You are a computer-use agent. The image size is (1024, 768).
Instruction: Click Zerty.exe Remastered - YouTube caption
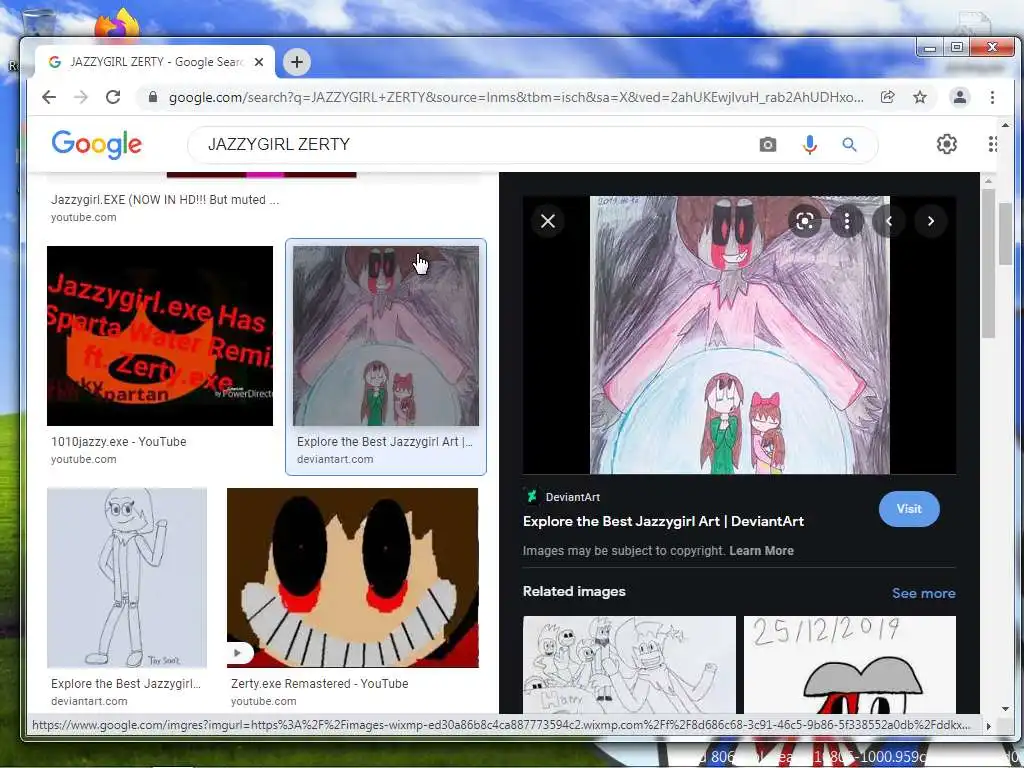click(x=319, y=683)
